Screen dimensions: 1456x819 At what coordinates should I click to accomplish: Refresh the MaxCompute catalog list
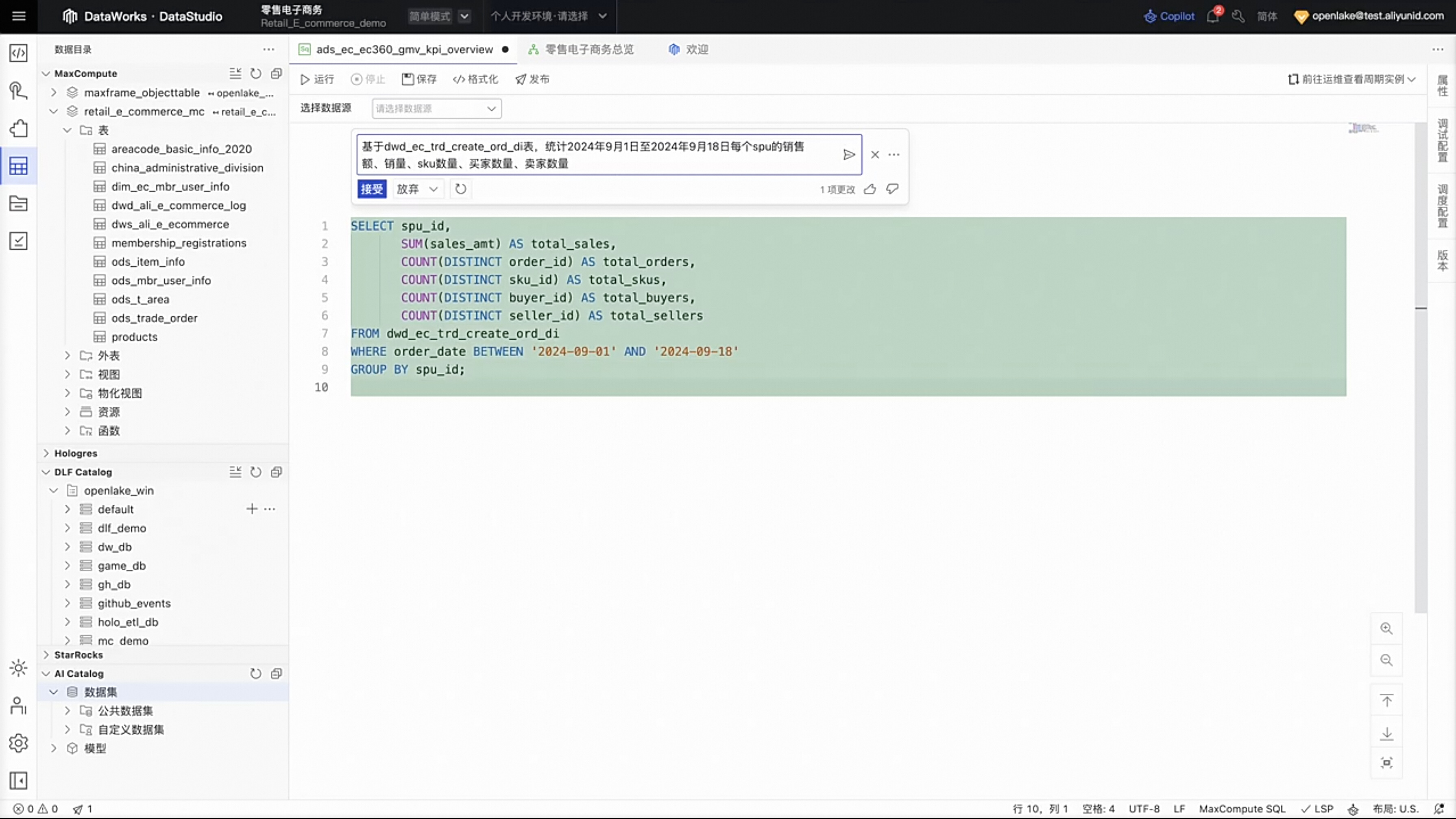(x=255, y=74)
